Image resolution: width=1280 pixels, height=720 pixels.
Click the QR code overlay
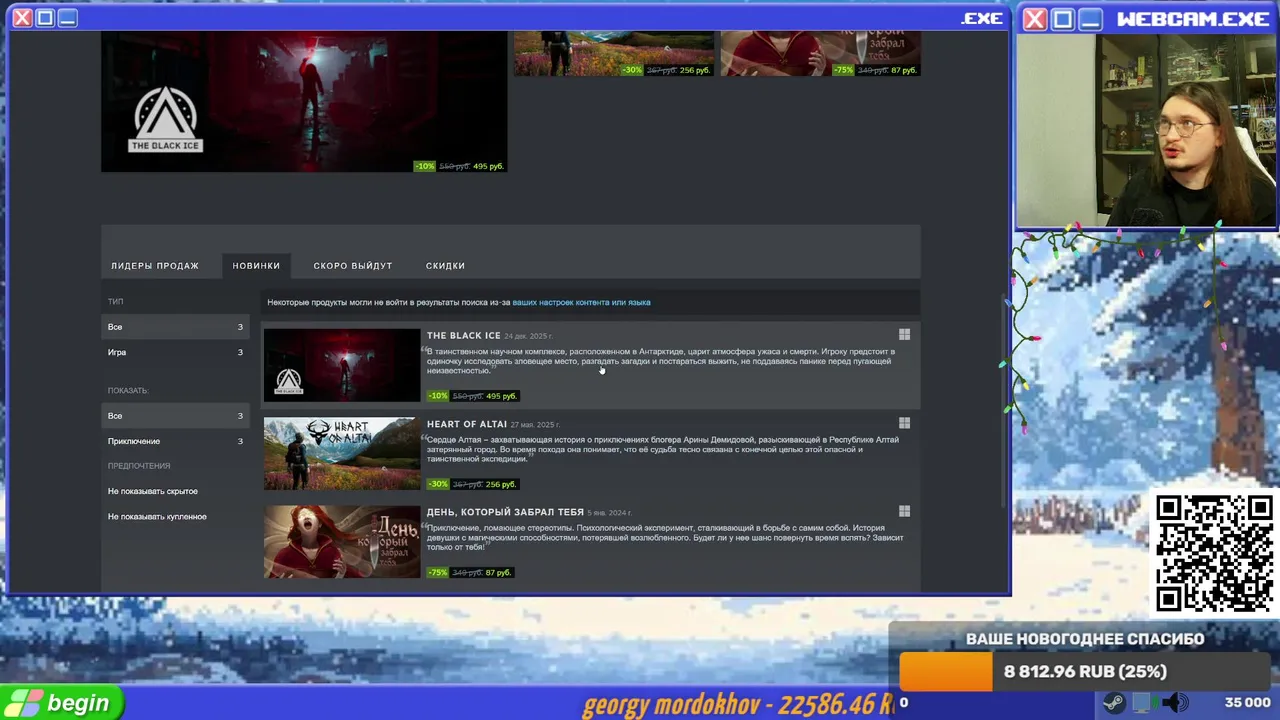tap(1214, 552)
